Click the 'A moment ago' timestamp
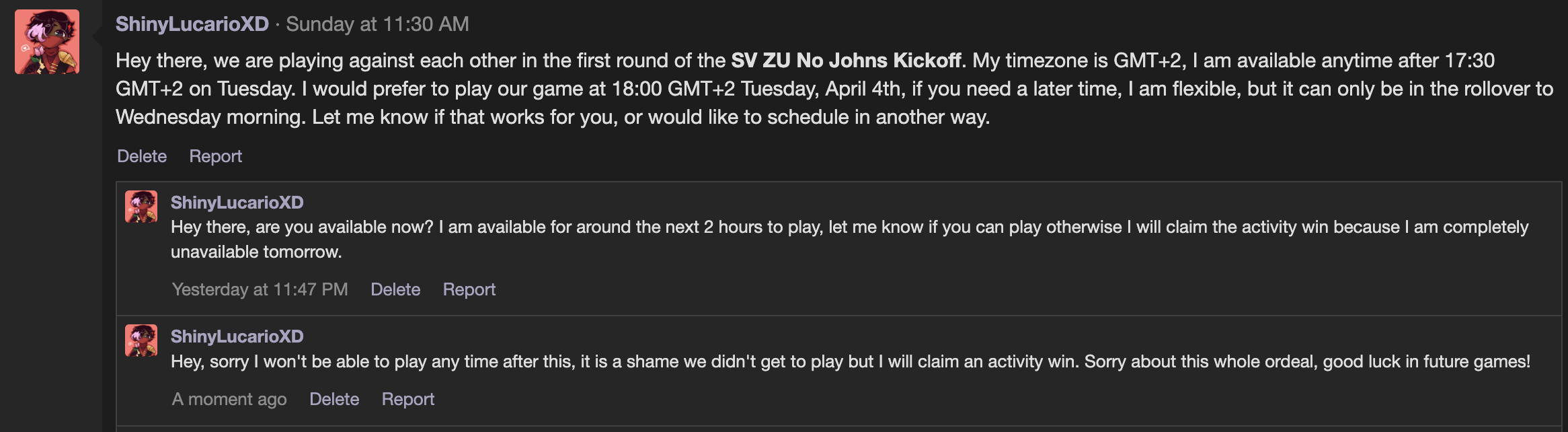This screenshot has width=1568, height=432. 229,399
